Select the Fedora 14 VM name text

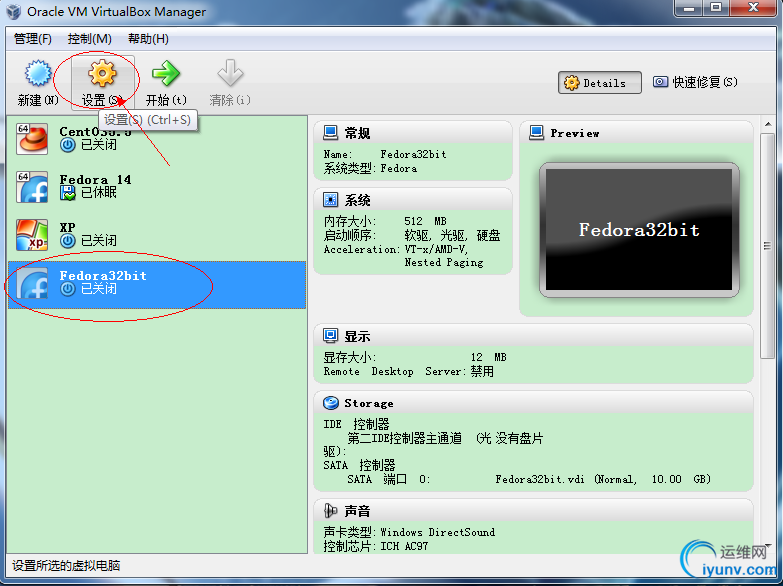click(x=95, y=179)
